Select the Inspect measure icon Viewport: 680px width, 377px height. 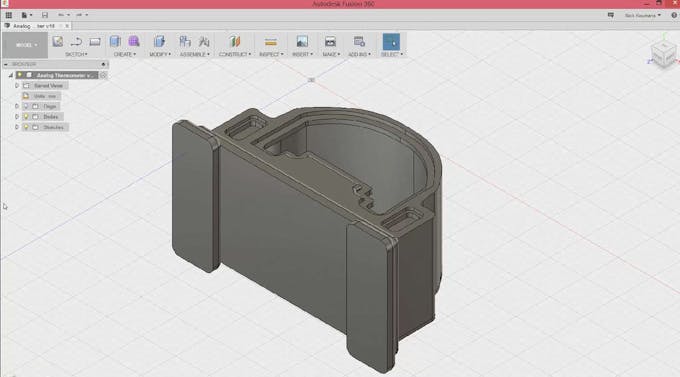(271, 42)
